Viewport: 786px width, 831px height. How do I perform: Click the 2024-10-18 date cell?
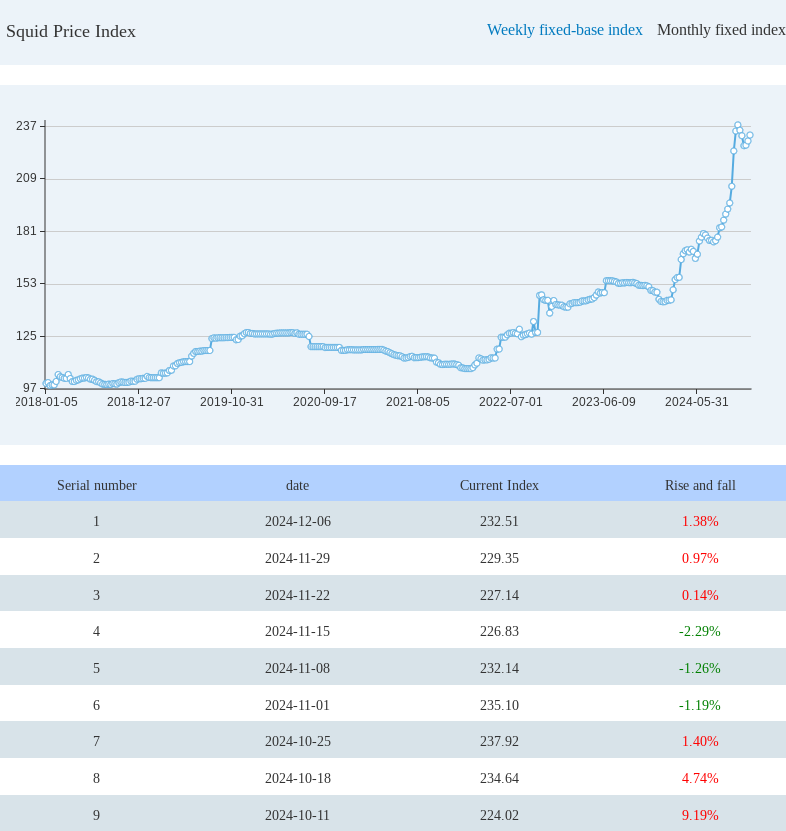tap(297, 778)
